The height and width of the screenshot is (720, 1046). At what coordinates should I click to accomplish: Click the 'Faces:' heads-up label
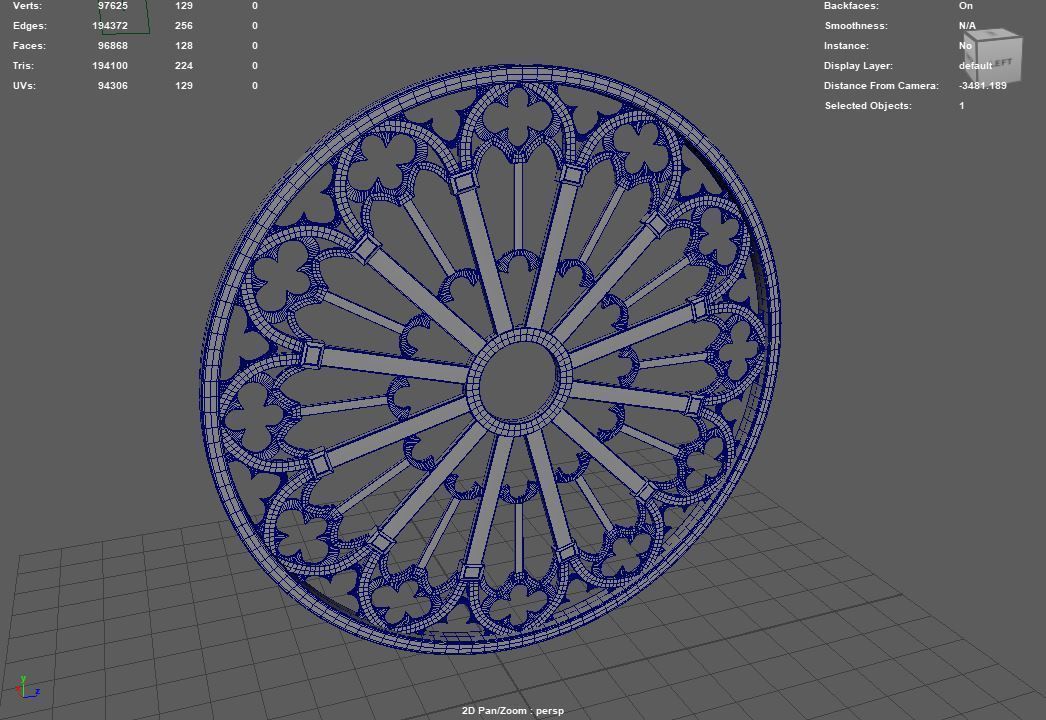click(29, 45)
